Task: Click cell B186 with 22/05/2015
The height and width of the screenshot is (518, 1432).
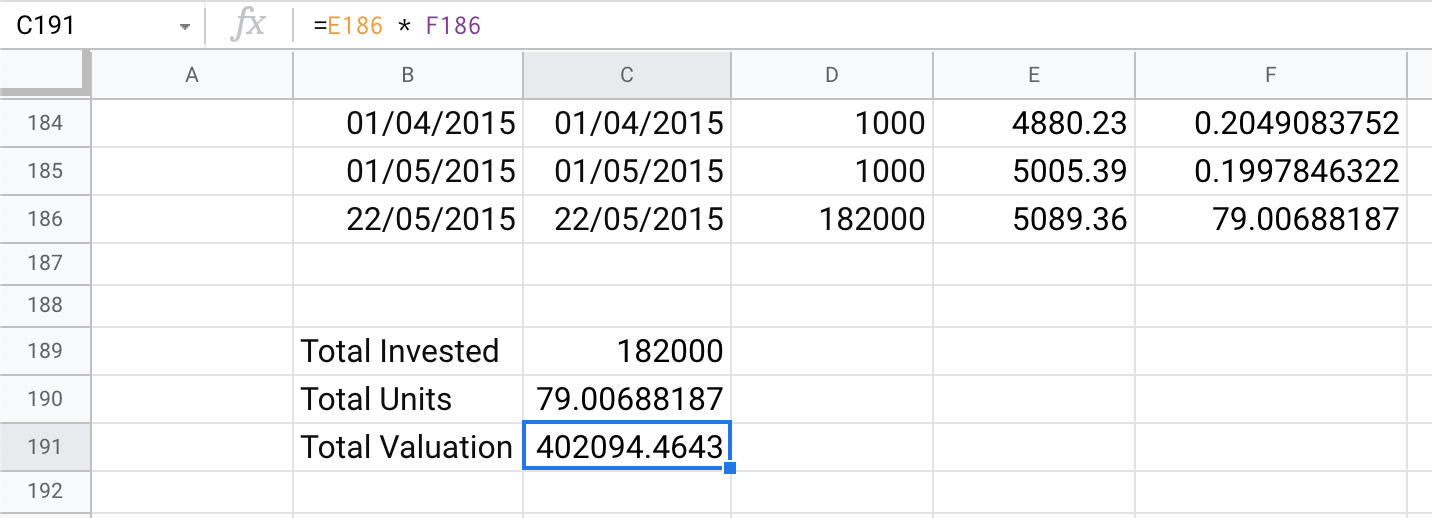Action: tap(408, 219)
